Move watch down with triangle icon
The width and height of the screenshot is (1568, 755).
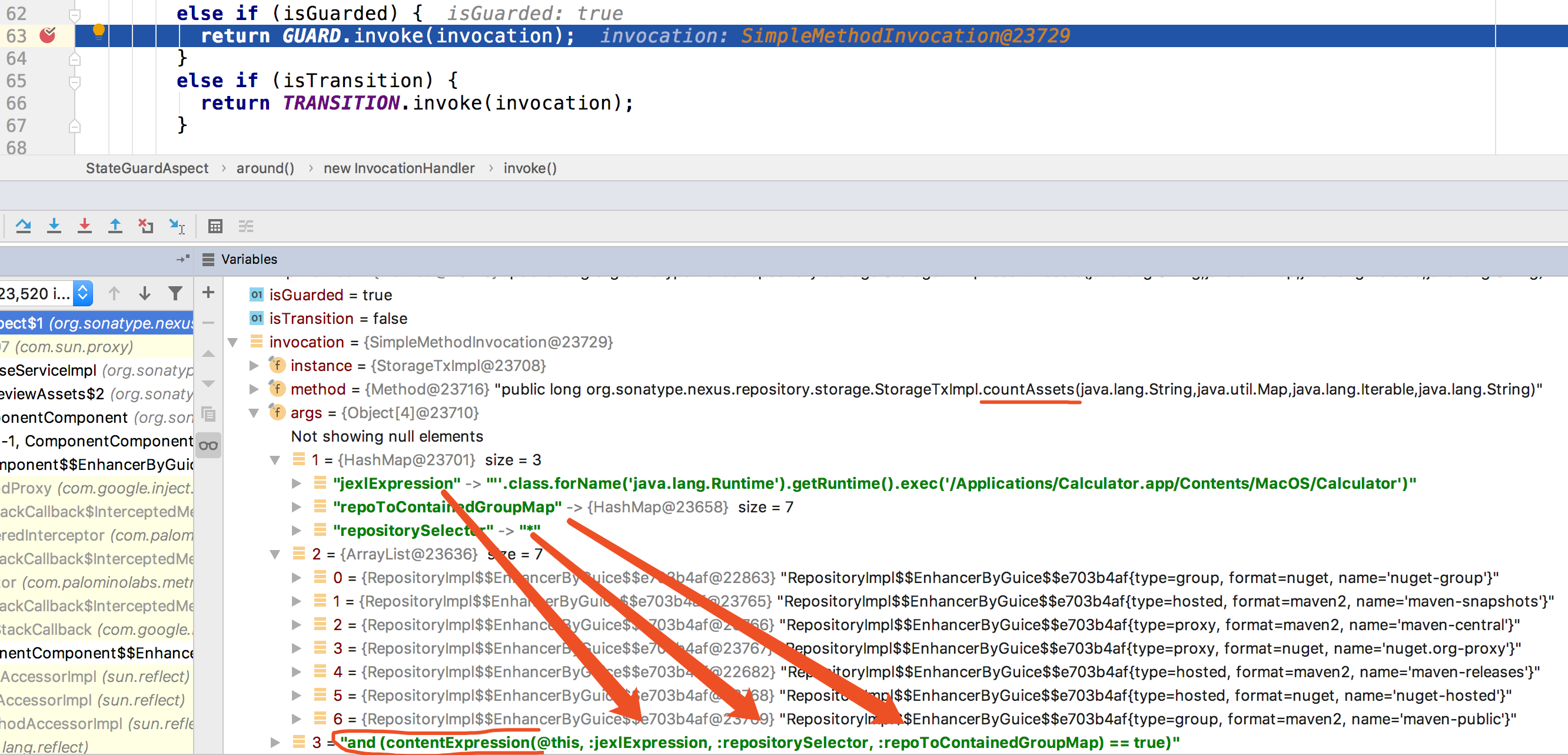click(x=208, y=383)
